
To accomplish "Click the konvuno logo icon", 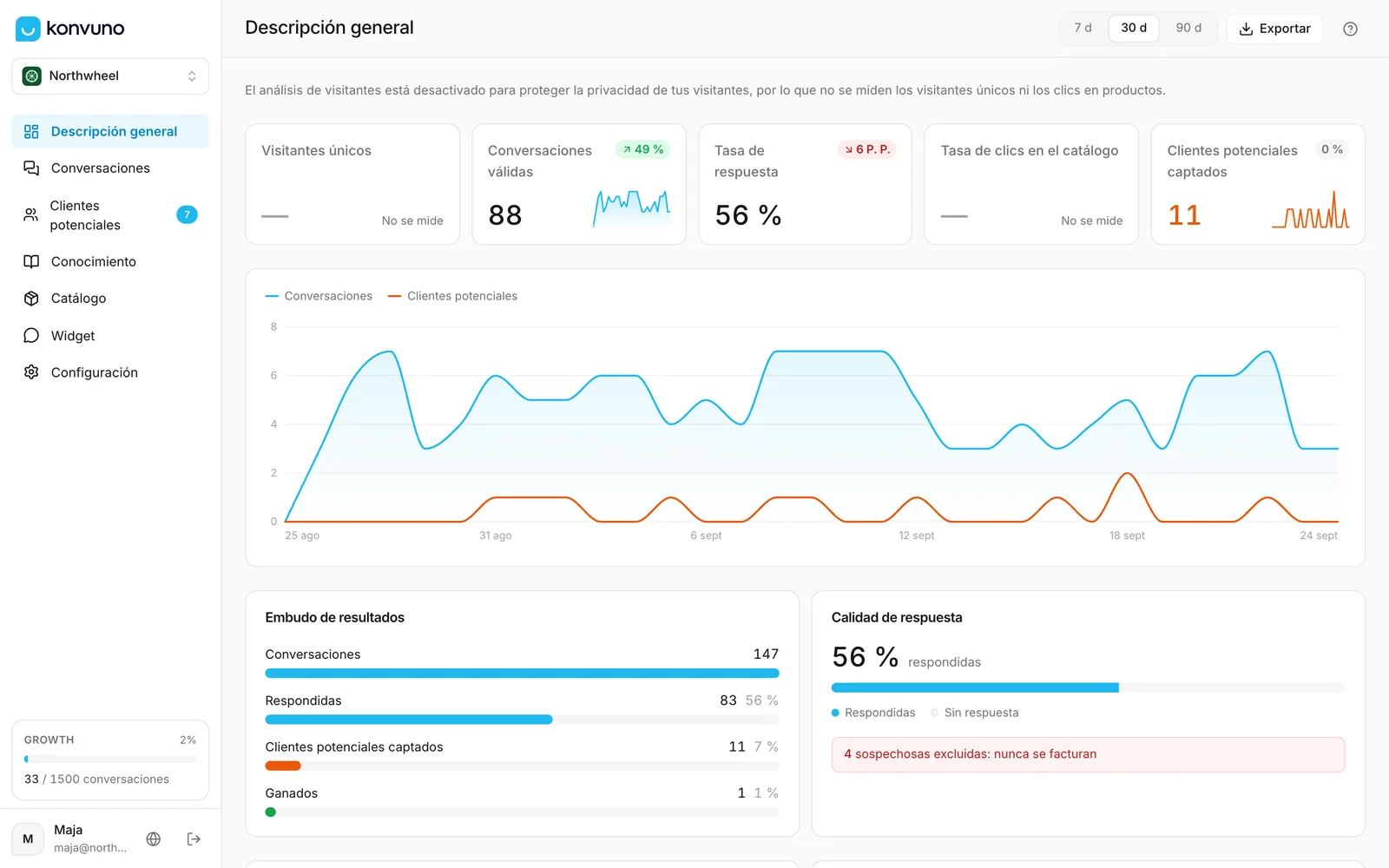I will (28, 29).
